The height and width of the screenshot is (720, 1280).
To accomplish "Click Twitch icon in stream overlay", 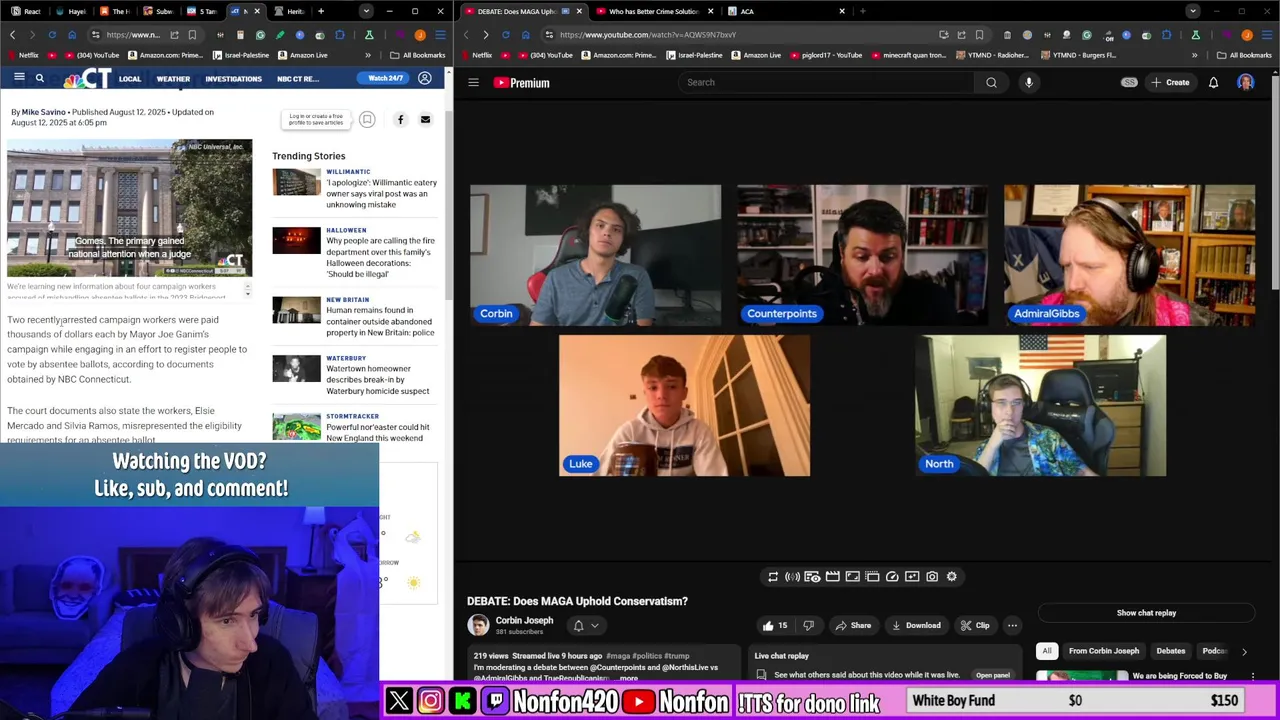I will [495, 701].
